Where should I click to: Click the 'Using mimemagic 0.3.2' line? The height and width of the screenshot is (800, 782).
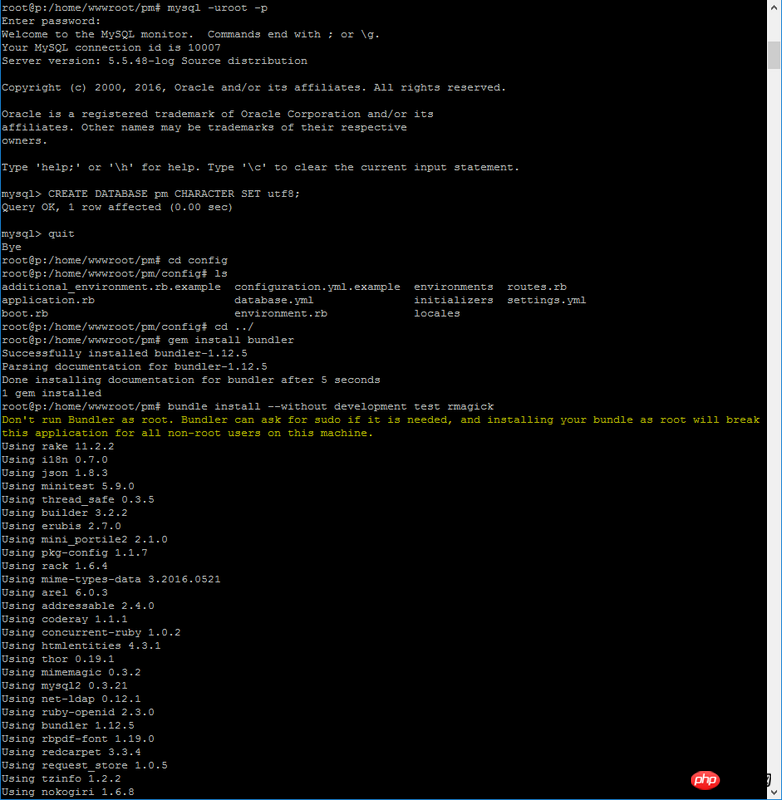pos(71,672)
